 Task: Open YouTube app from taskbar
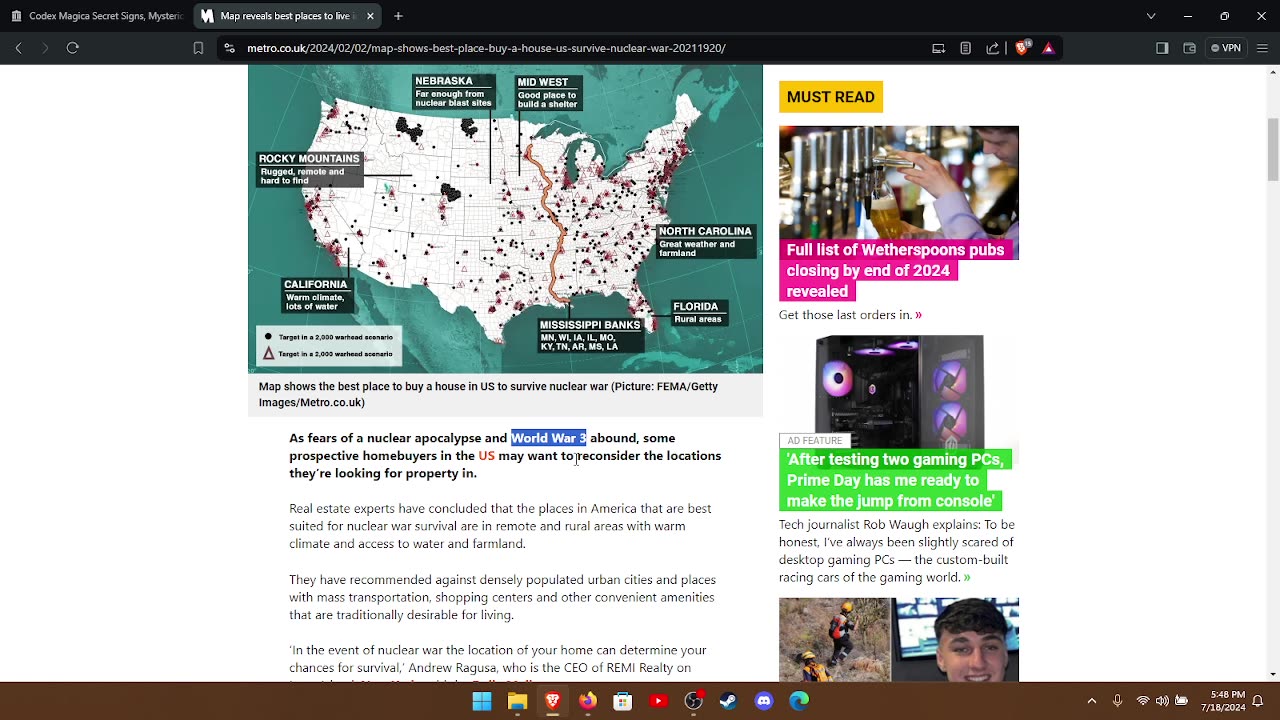(658, 701)
